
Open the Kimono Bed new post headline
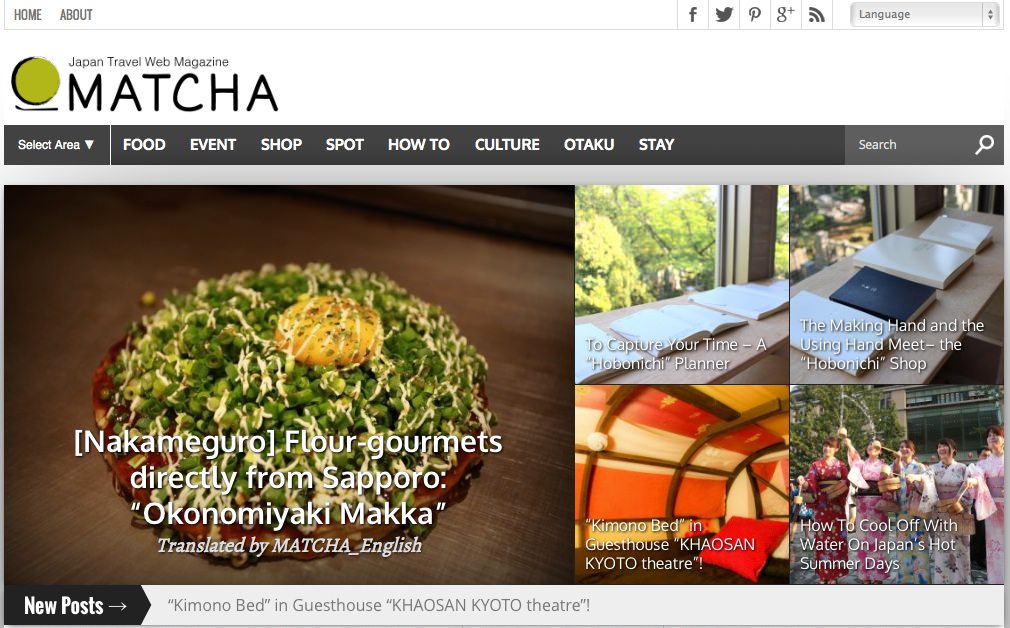pyautogui.click(x=379, y=605)
